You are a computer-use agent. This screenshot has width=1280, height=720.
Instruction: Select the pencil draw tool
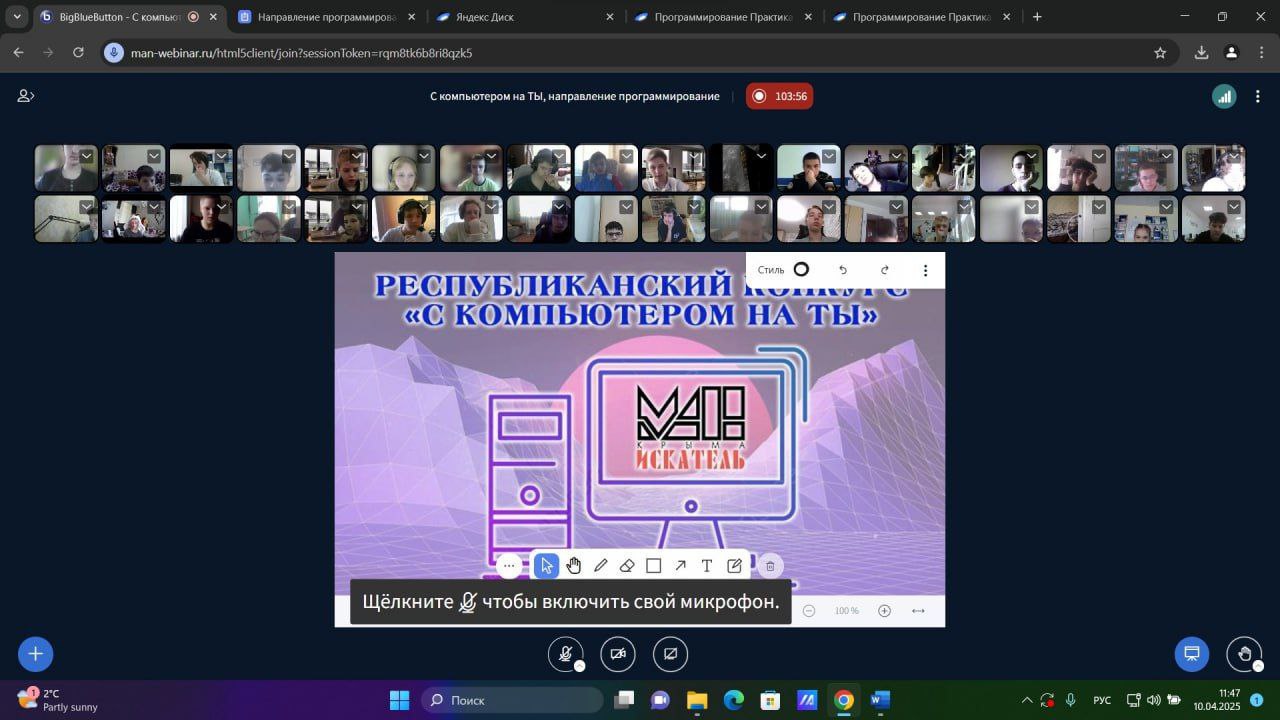tap(600, 566)
